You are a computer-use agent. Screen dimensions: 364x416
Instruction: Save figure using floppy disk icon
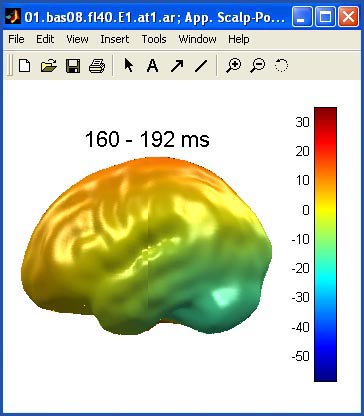tap(73, 66)
